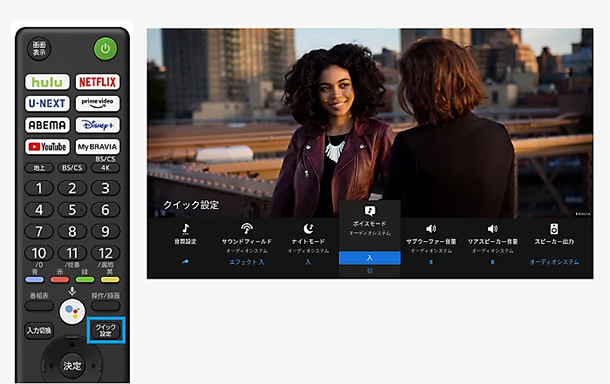610x384 pixels.
Task: Select the リアスピーカー音量 speaker icon
Action: [x=493, y=229]
